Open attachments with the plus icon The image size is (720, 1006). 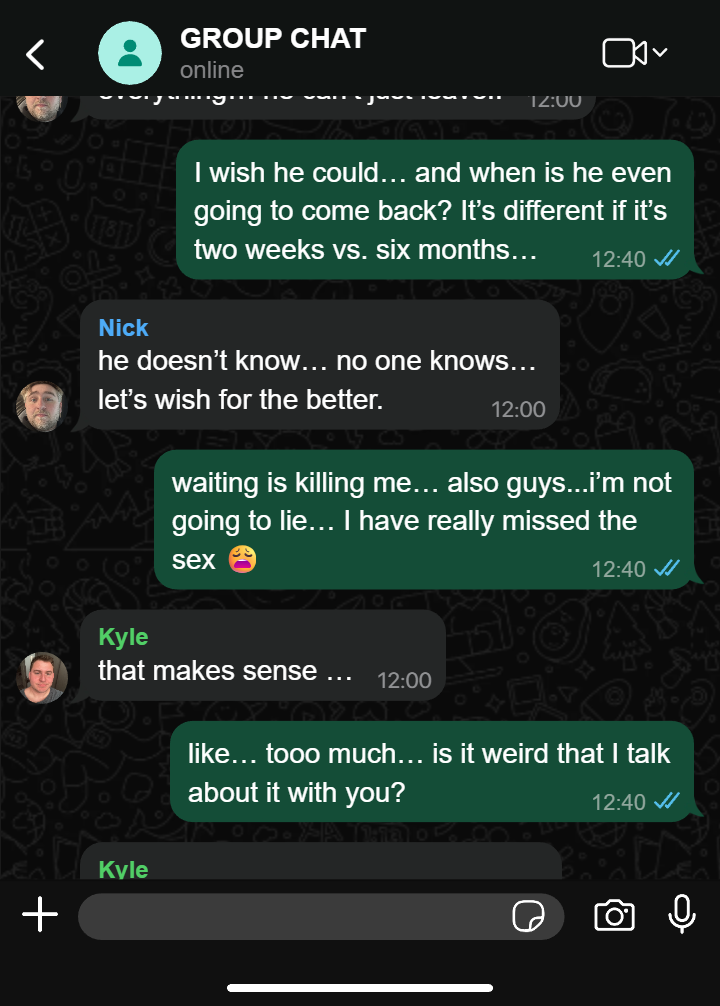coord(40,914)
